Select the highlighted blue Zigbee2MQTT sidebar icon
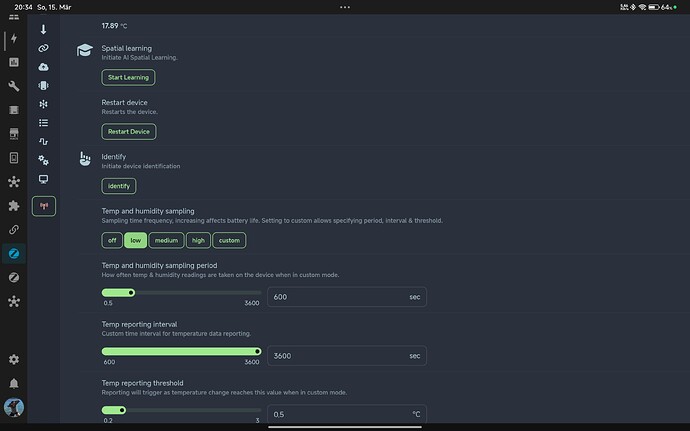The height and width of the screenshot is (431, 690). pos(14,254)
